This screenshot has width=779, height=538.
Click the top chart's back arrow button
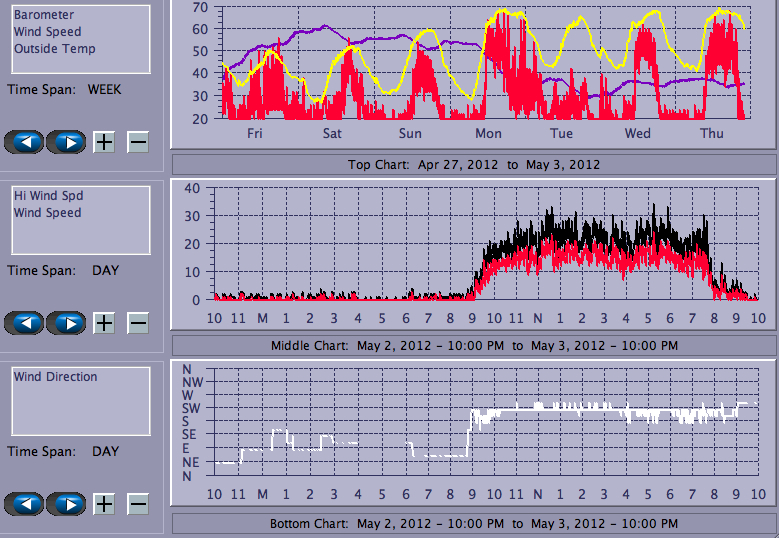24,142
